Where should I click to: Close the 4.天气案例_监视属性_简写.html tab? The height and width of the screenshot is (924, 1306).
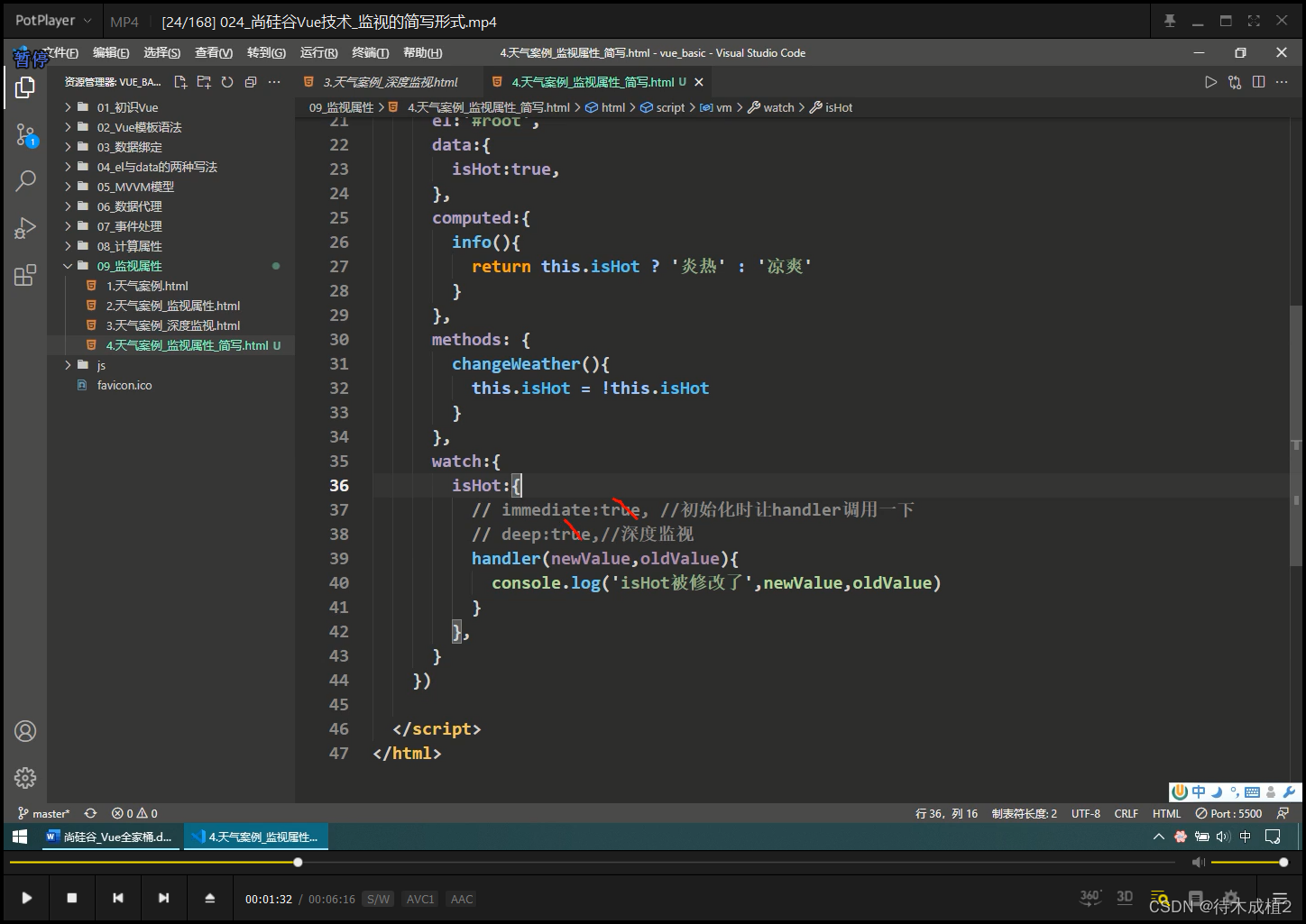click(699, 82)
